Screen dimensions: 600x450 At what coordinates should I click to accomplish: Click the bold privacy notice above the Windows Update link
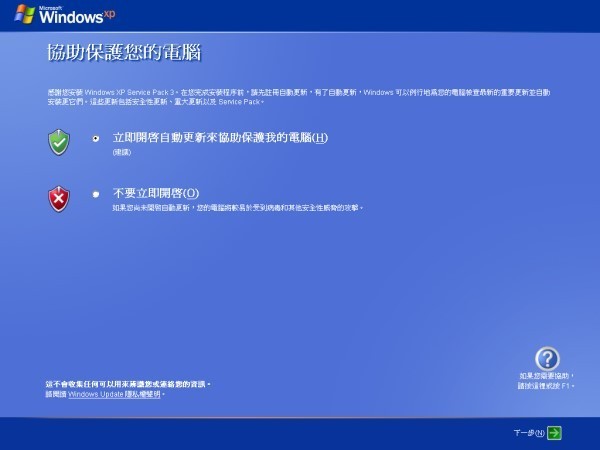pyautogui.click(x=128, y=384)
